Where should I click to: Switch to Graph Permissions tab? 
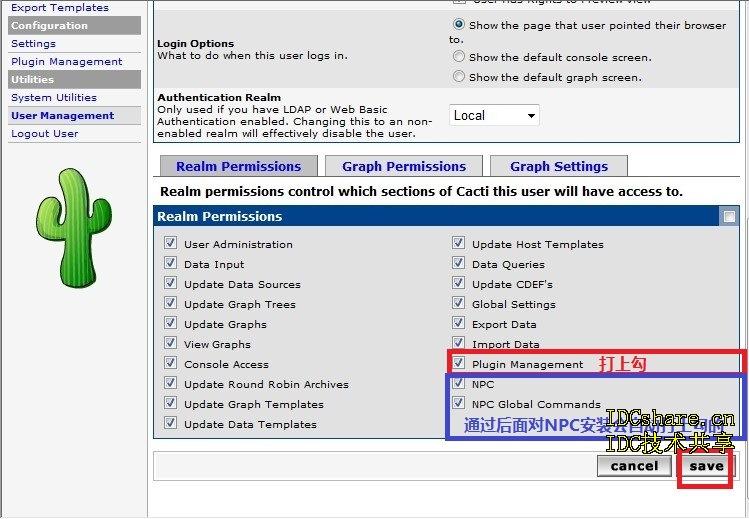pos(404,166)
